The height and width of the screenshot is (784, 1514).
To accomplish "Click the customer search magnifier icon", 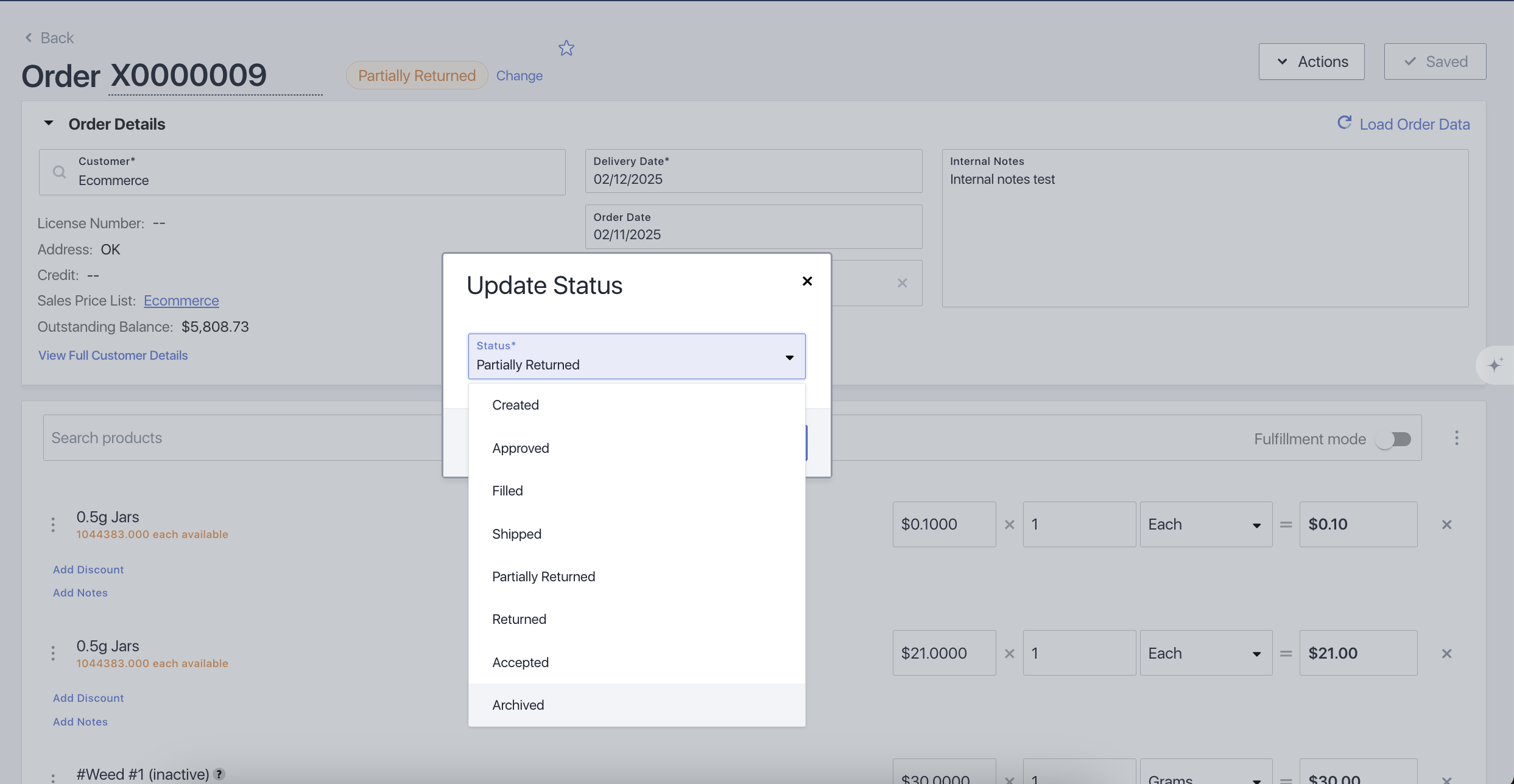I will pyautogui.click(x=59, y=172).
